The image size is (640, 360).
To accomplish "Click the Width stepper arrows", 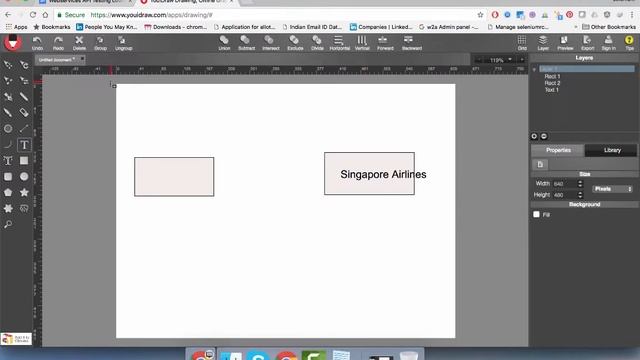I will (x=580, y=184).
